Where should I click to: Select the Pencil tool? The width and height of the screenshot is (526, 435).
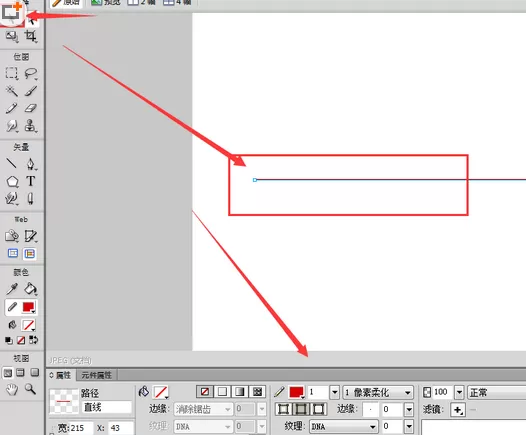12,108
